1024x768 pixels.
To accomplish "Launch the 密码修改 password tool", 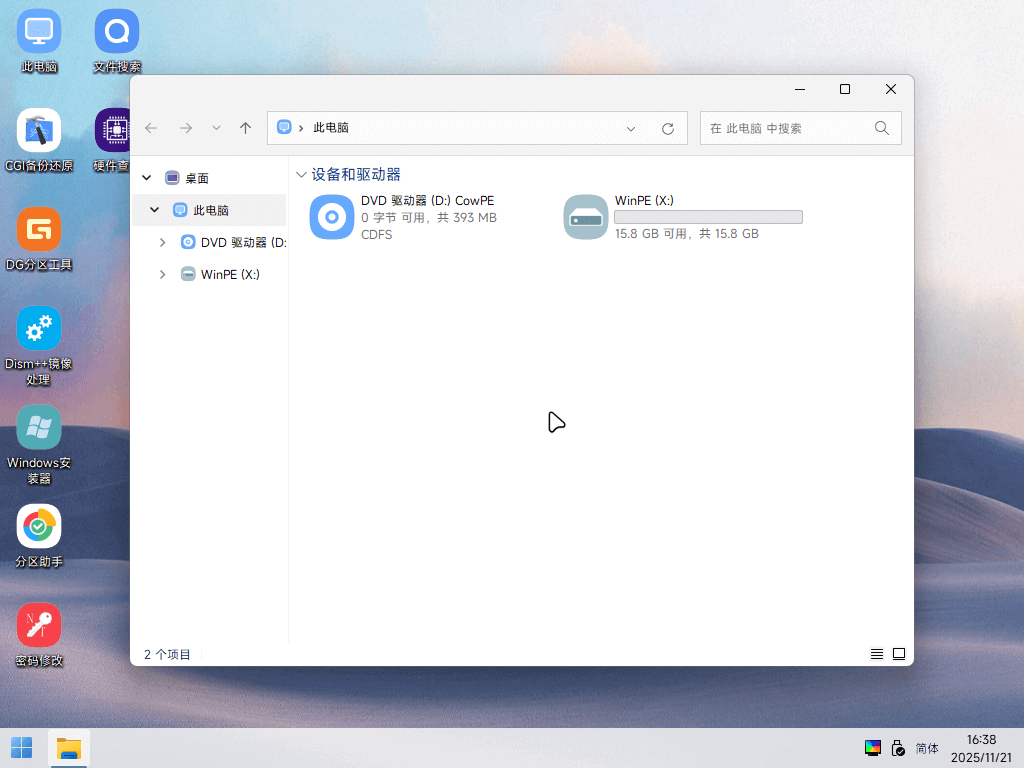I will (x=39, y=635).
